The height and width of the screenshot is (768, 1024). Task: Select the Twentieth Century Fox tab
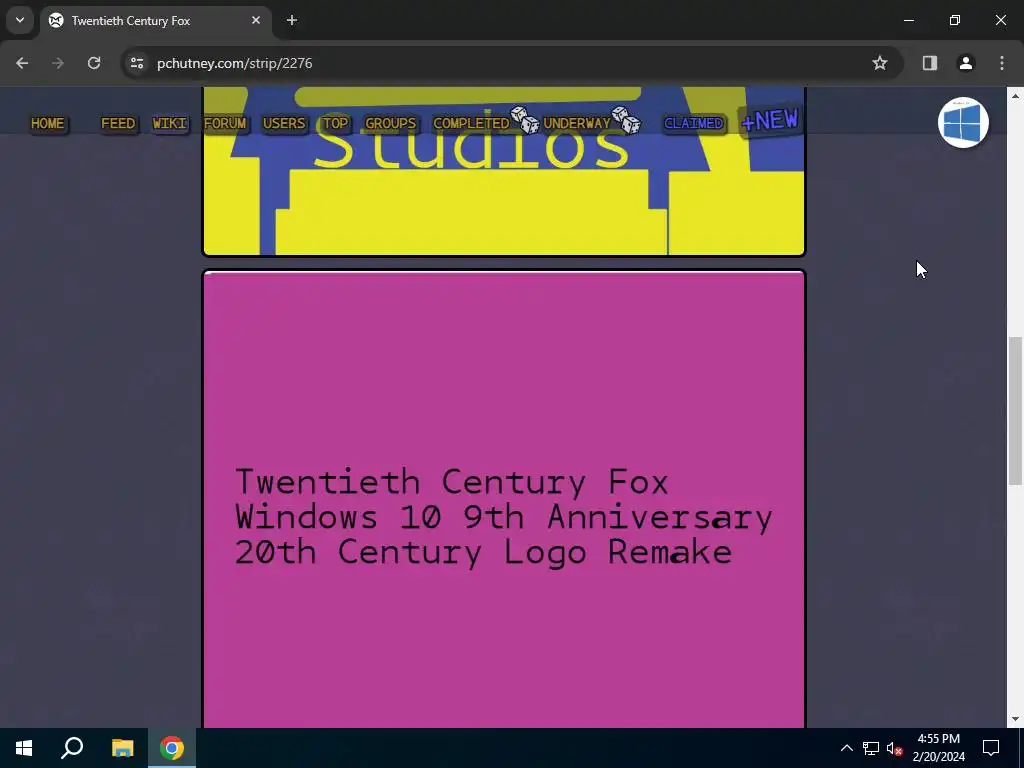click(156, 21)
